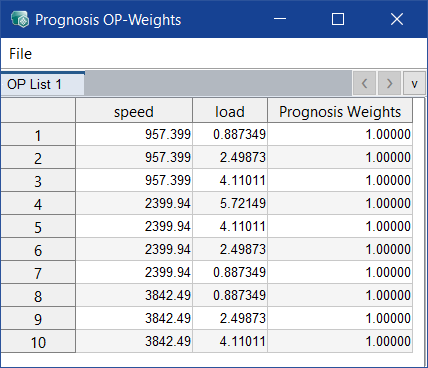Expand the tab list dropdown arrow
This screenshot has height=368, width=428.
click(x=414, y=83)
